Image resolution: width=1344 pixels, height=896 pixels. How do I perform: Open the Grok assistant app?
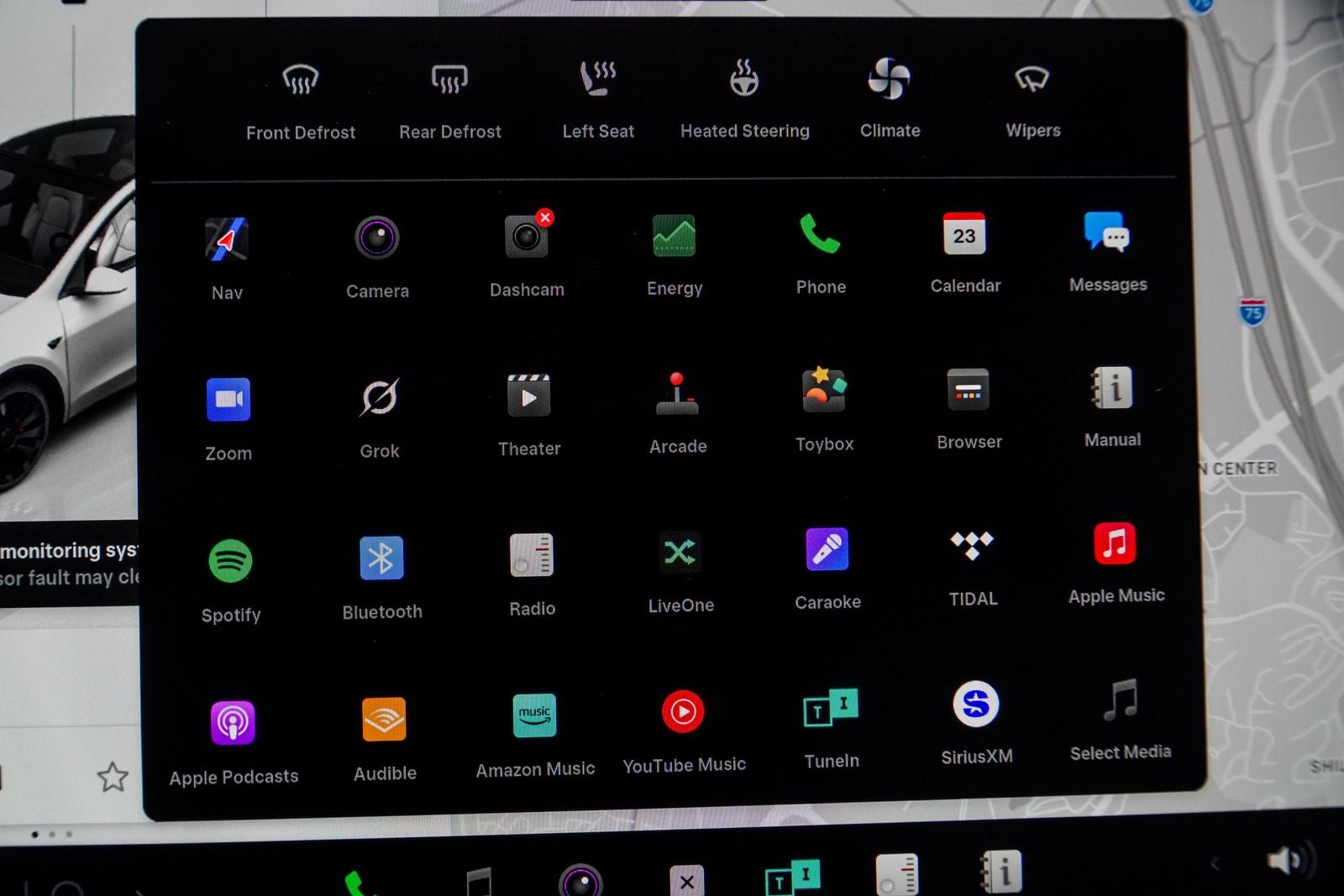(380, 397)
